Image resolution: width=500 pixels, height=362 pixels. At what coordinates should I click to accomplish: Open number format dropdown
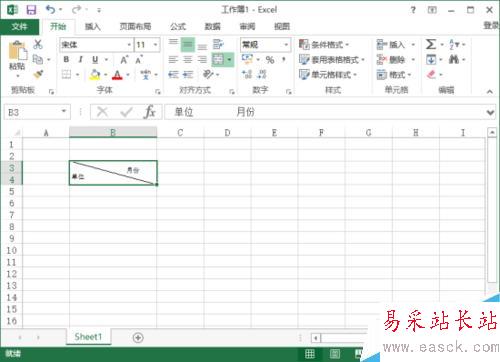point(286,44)
